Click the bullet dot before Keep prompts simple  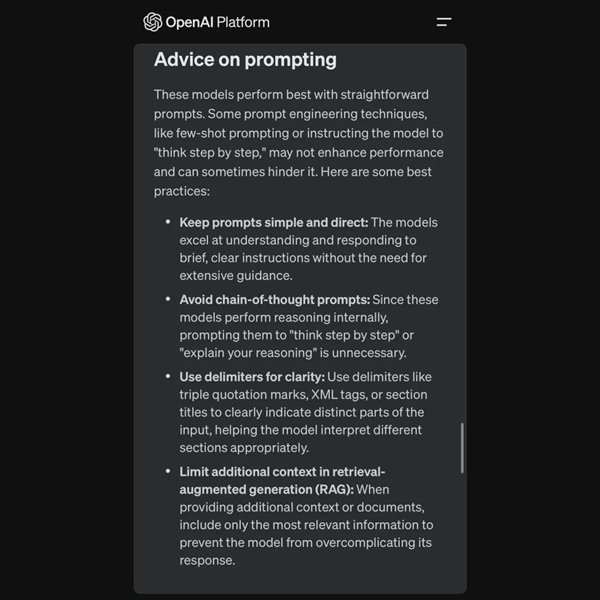click(168, 222)
